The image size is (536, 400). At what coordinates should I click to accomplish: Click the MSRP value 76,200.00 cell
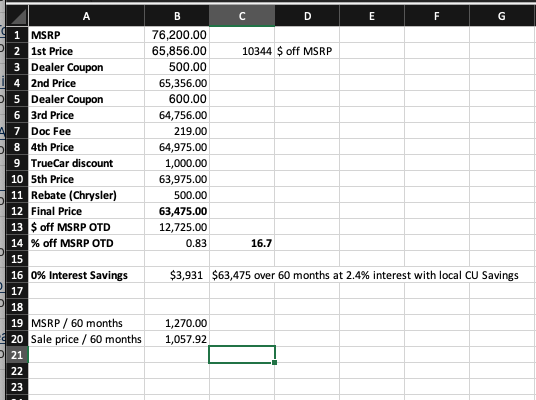[x=177, y=35]
